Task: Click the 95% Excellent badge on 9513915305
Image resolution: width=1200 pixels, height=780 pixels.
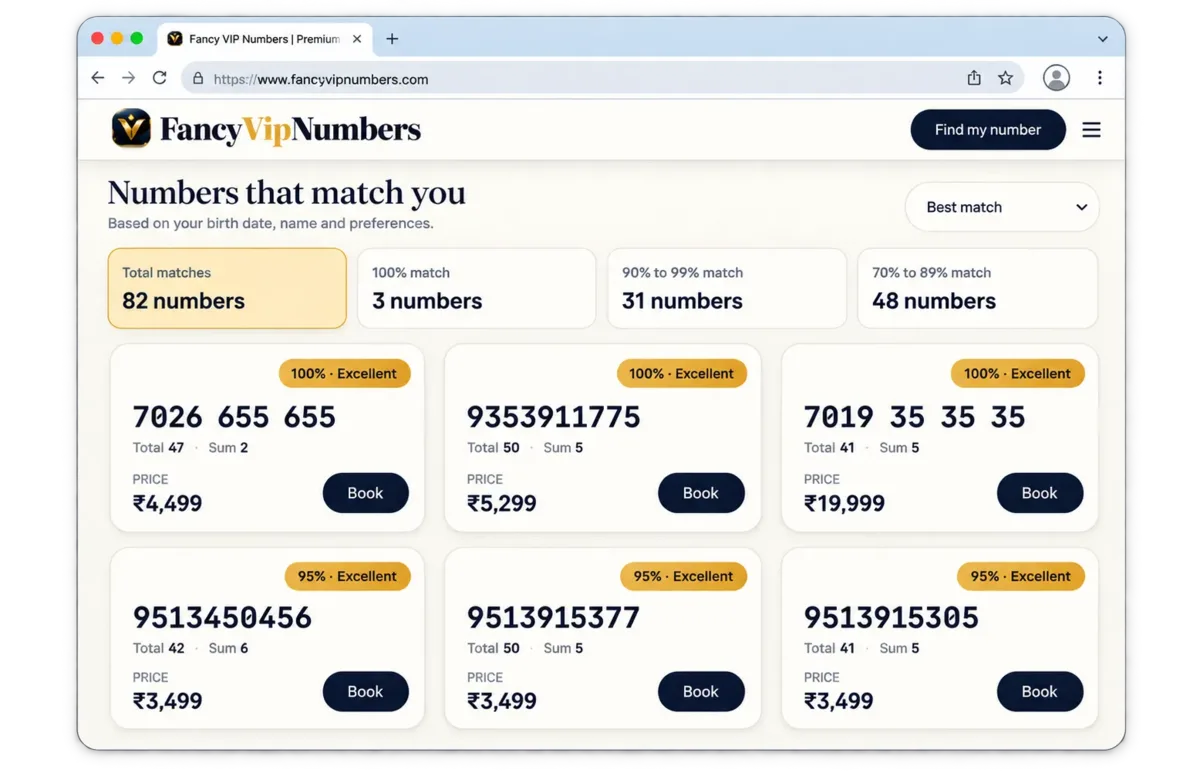Action: [x=1020, y=576]
